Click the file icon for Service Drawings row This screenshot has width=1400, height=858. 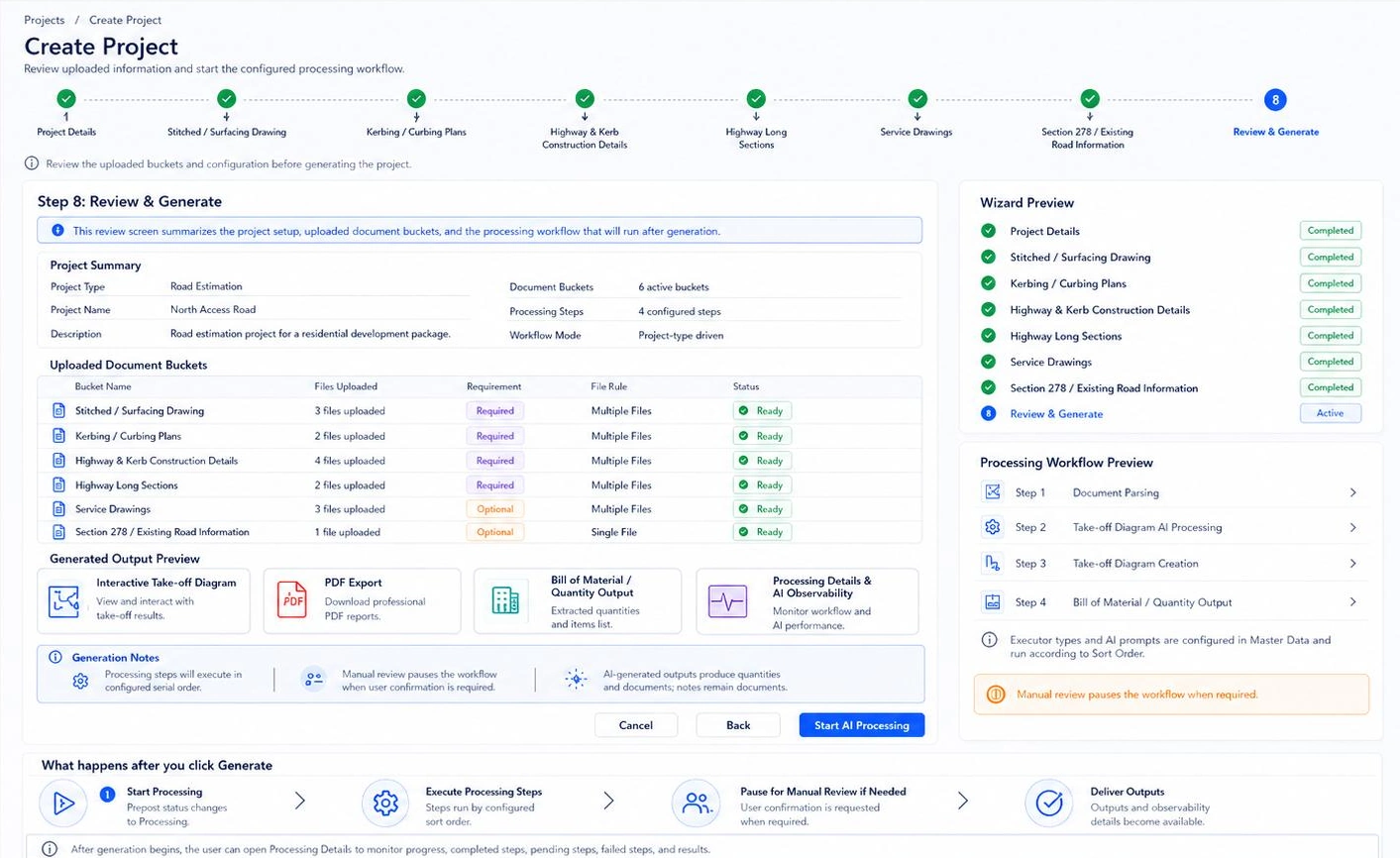click(x=58, y=509)
